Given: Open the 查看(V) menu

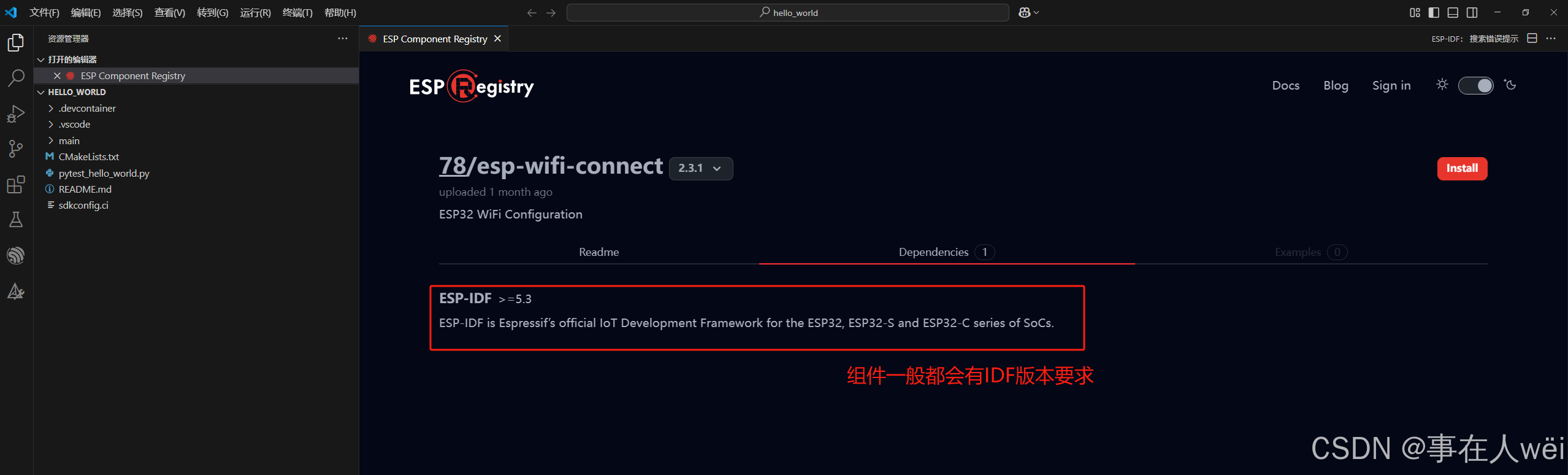Looking at the screenshot, I should [170, 12].
